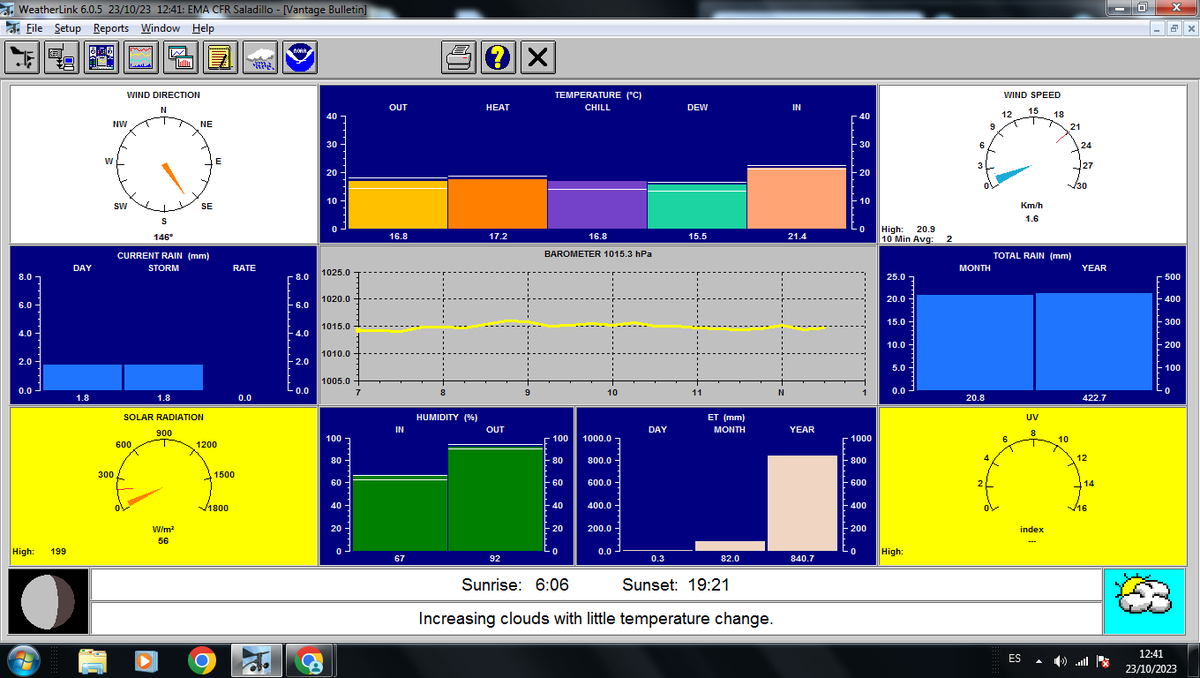Click the volume speaker tray icon
Viewport: 1200px width, 678px height.
pos(1061,661)
